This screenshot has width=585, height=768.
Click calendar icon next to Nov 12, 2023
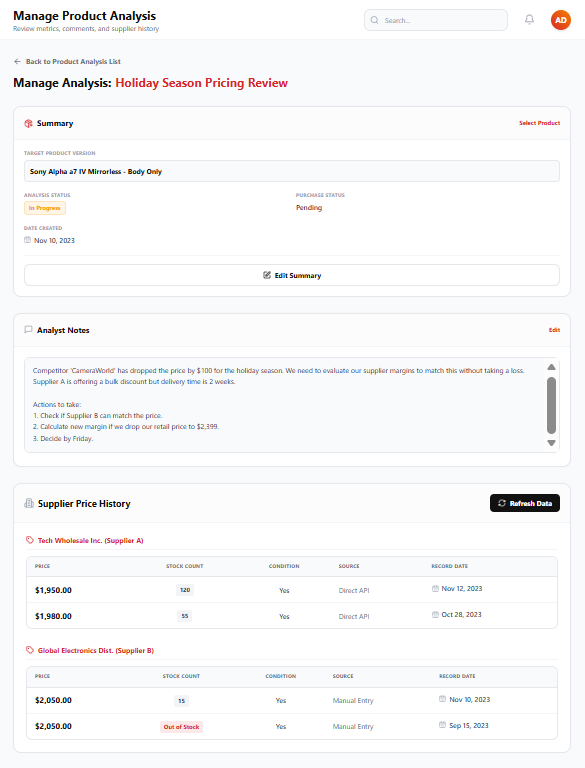(435, 588)
